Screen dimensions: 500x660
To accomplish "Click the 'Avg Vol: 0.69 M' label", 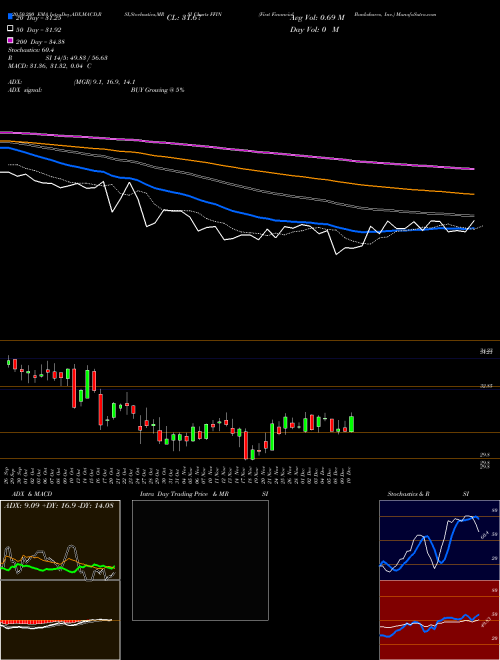I will [x=316, y=18].
